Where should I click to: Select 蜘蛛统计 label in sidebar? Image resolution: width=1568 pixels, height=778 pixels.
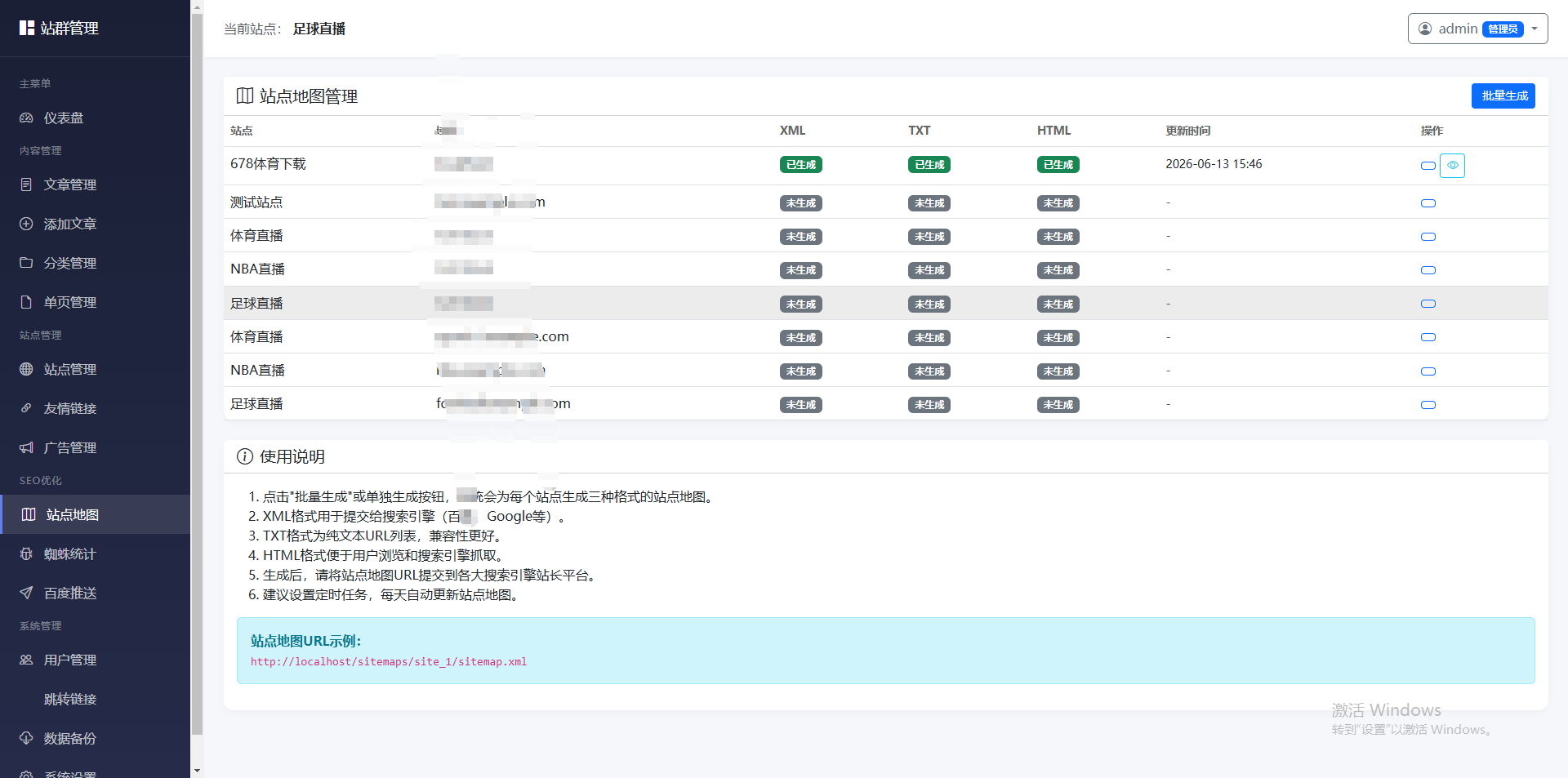point(70,554)
